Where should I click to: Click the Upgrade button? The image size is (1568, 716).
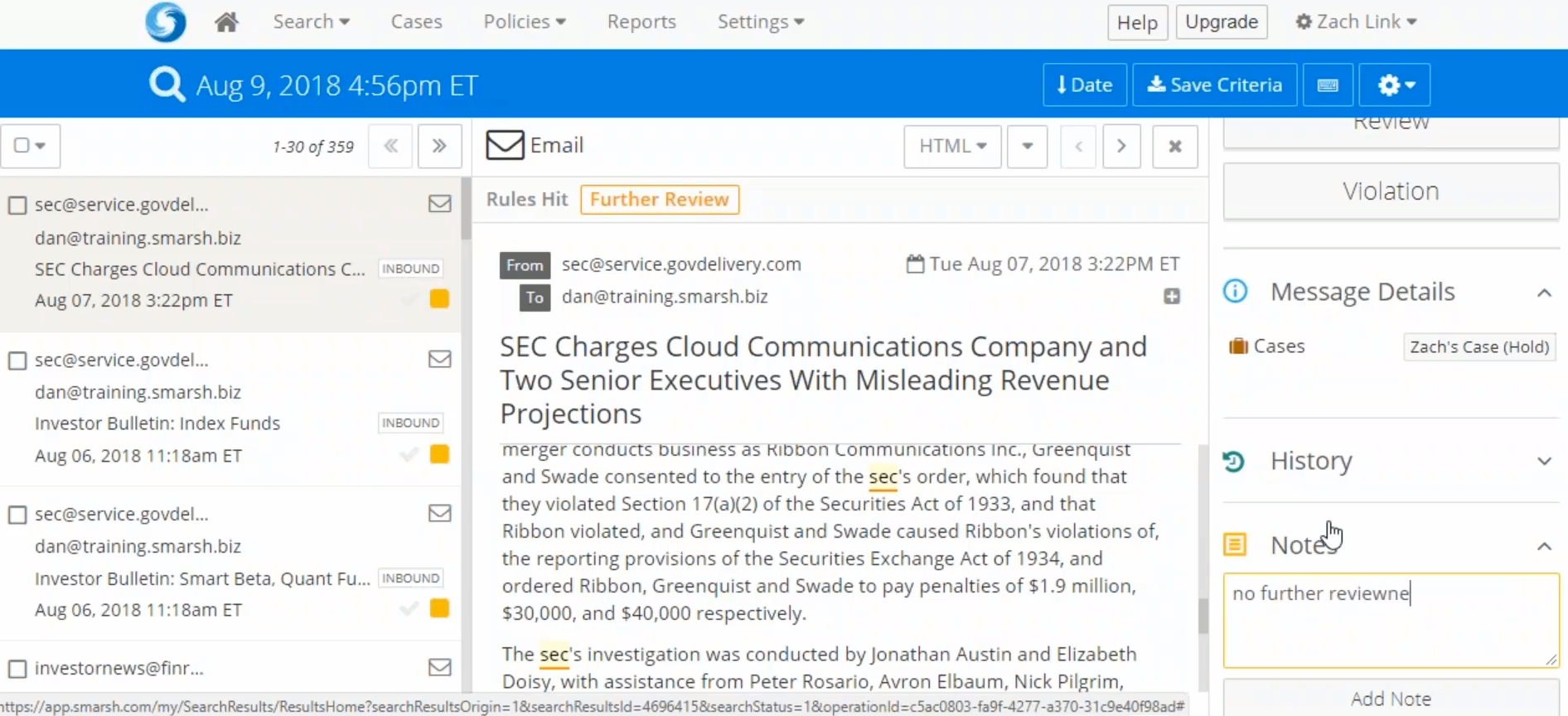point(1222,22)
